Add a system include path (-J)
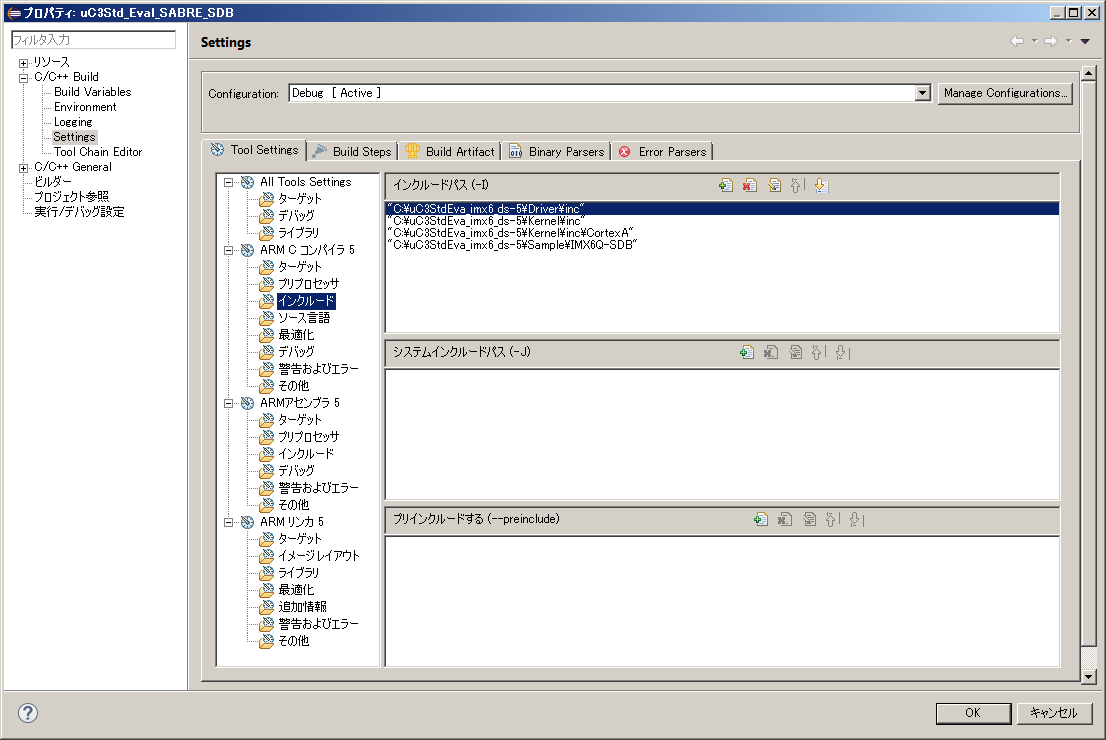This screenshot has height=740, width=1106. tap(746, 352)
